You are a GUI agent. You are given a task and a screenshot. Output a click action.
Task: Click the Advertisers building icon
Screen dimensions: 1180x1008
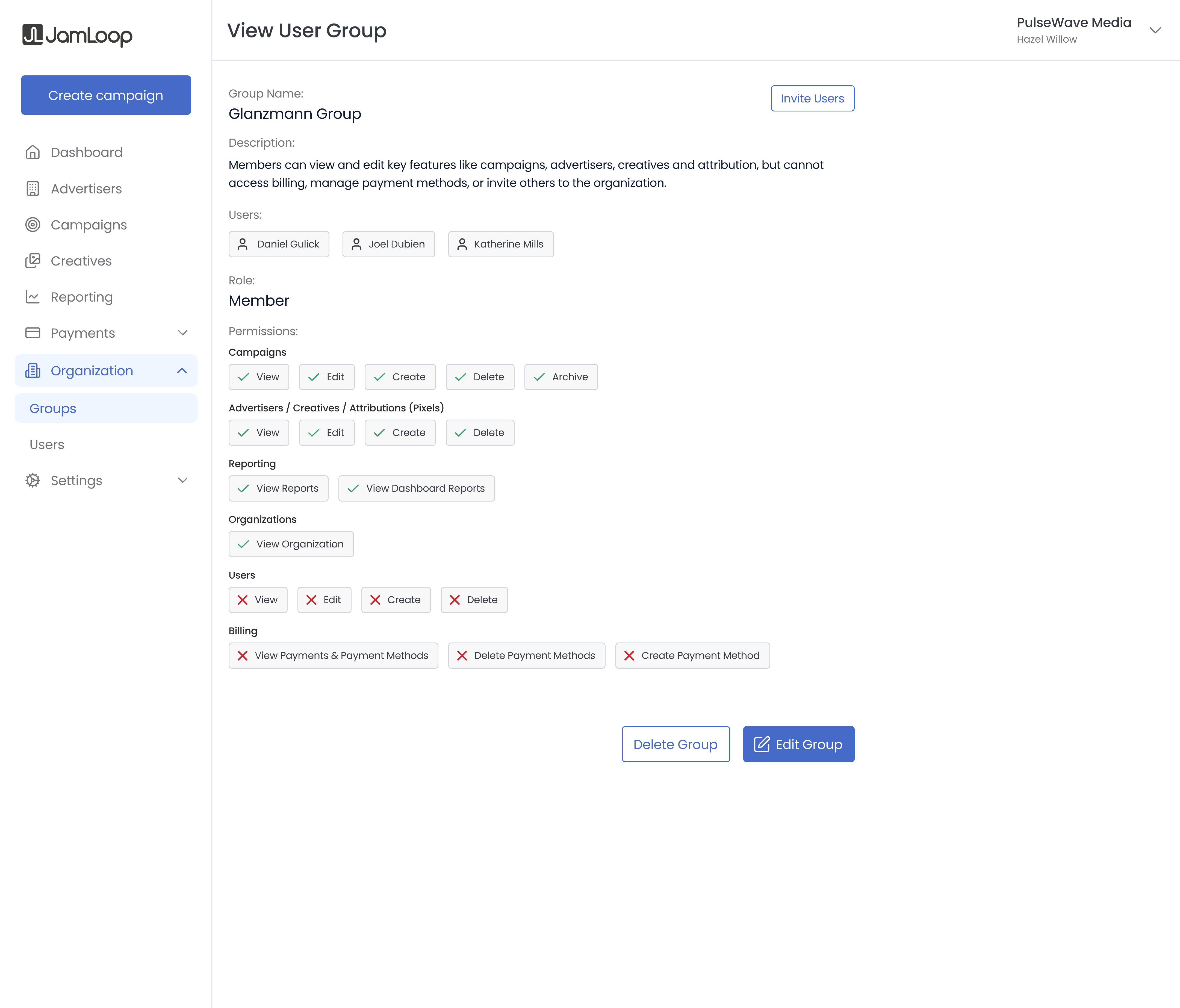(x=33, y=188)
